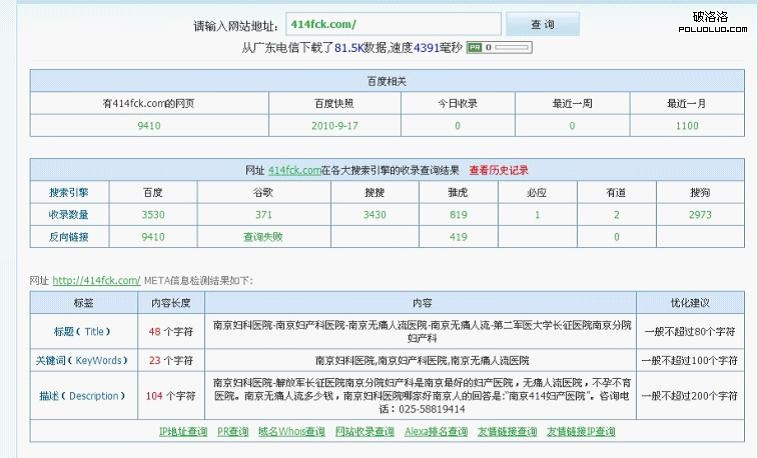Click the Google indexed count 371
This screenshot has height=458, width=758.
(263, 215)
